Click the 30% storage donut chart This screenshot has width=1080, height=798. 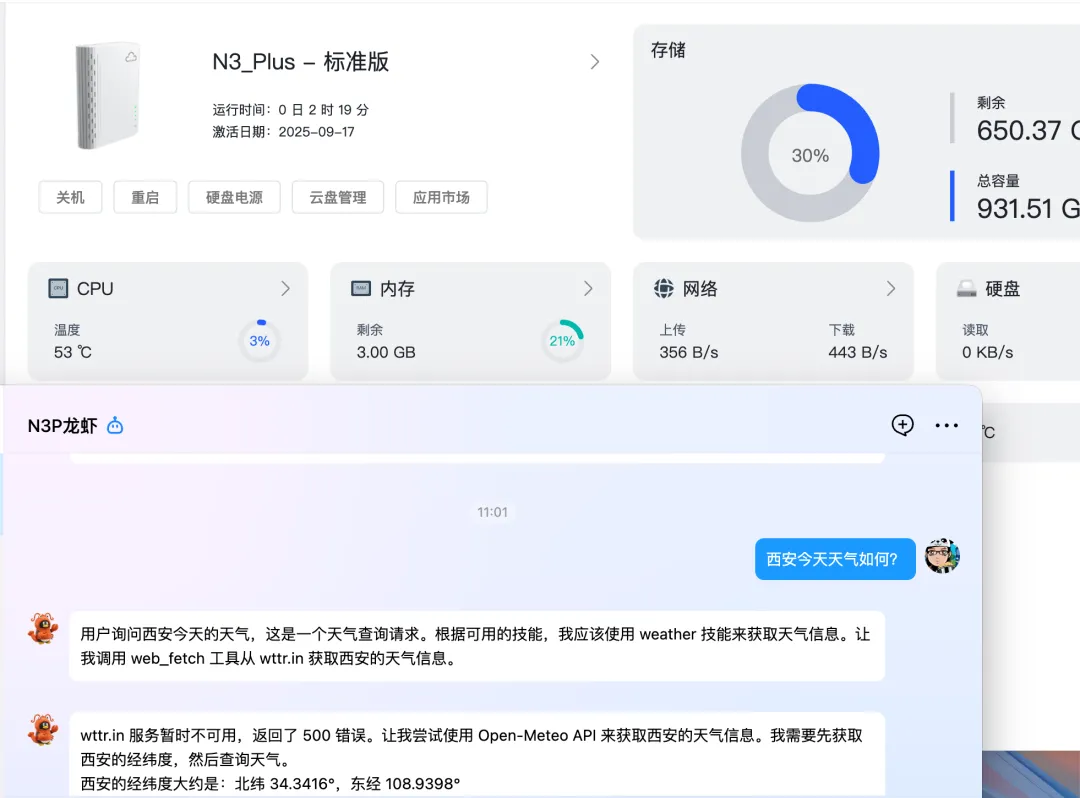pyautogui.click(x=810, y=153)
